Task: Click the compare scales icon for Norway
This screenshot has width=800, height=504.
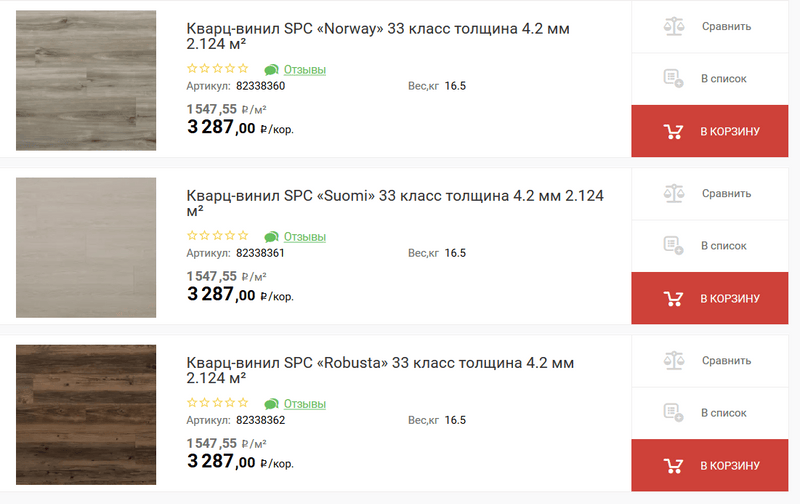Action: (673, 26)
